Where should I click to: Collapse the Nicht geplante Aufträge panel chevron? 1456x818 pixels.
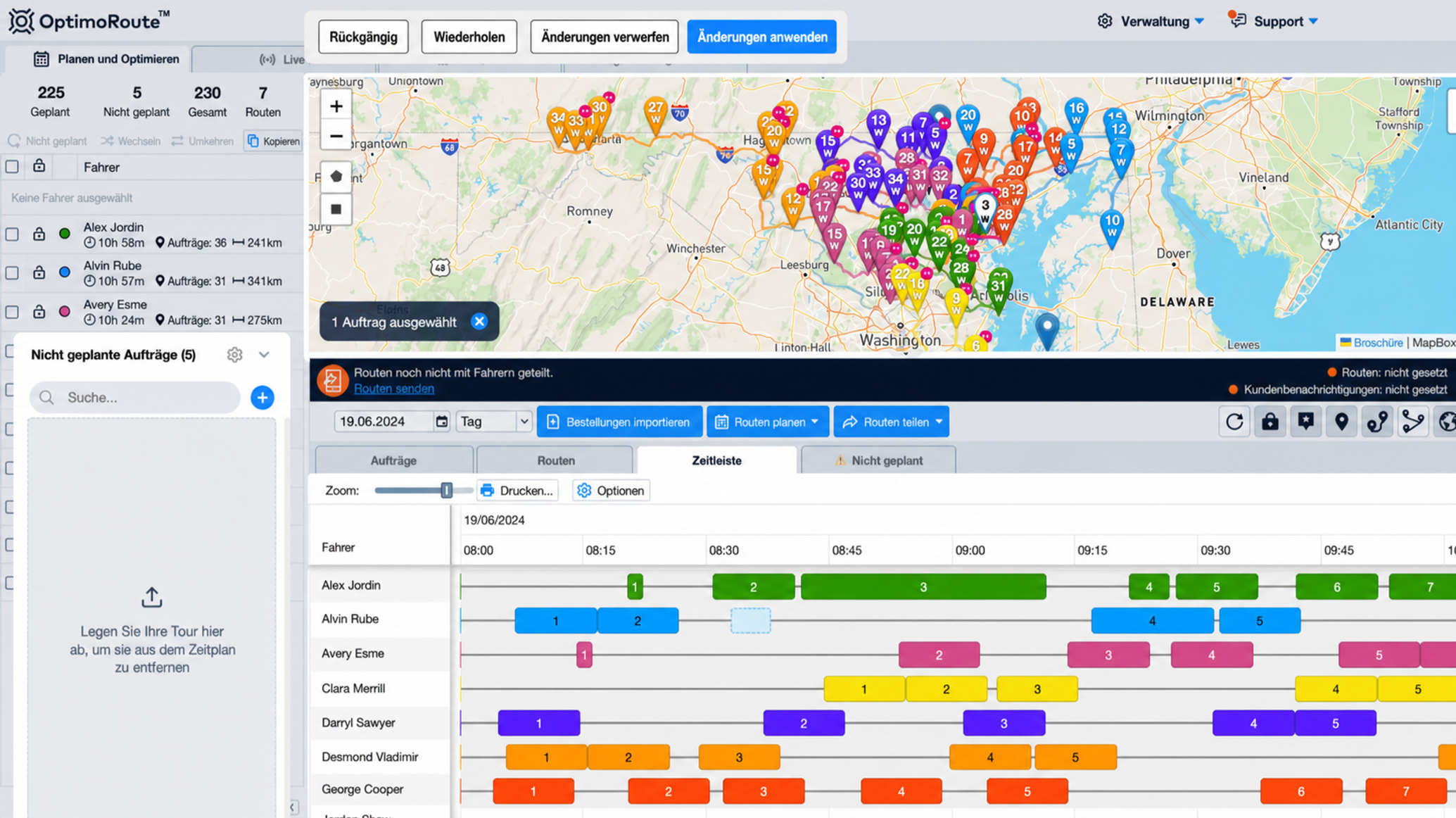264,355
